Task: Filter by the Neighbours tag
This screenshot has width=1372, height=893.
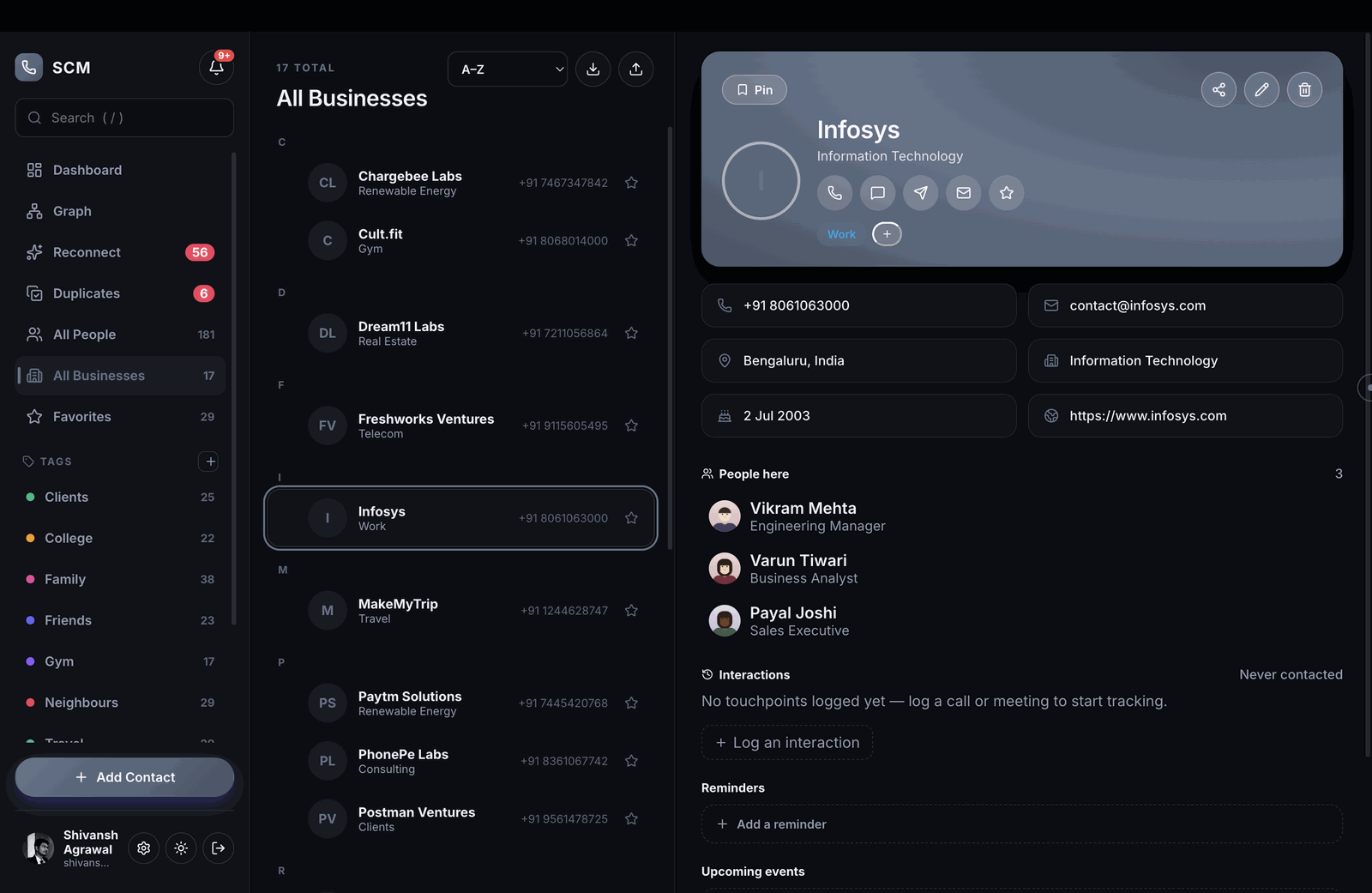Action: point(120,703)
